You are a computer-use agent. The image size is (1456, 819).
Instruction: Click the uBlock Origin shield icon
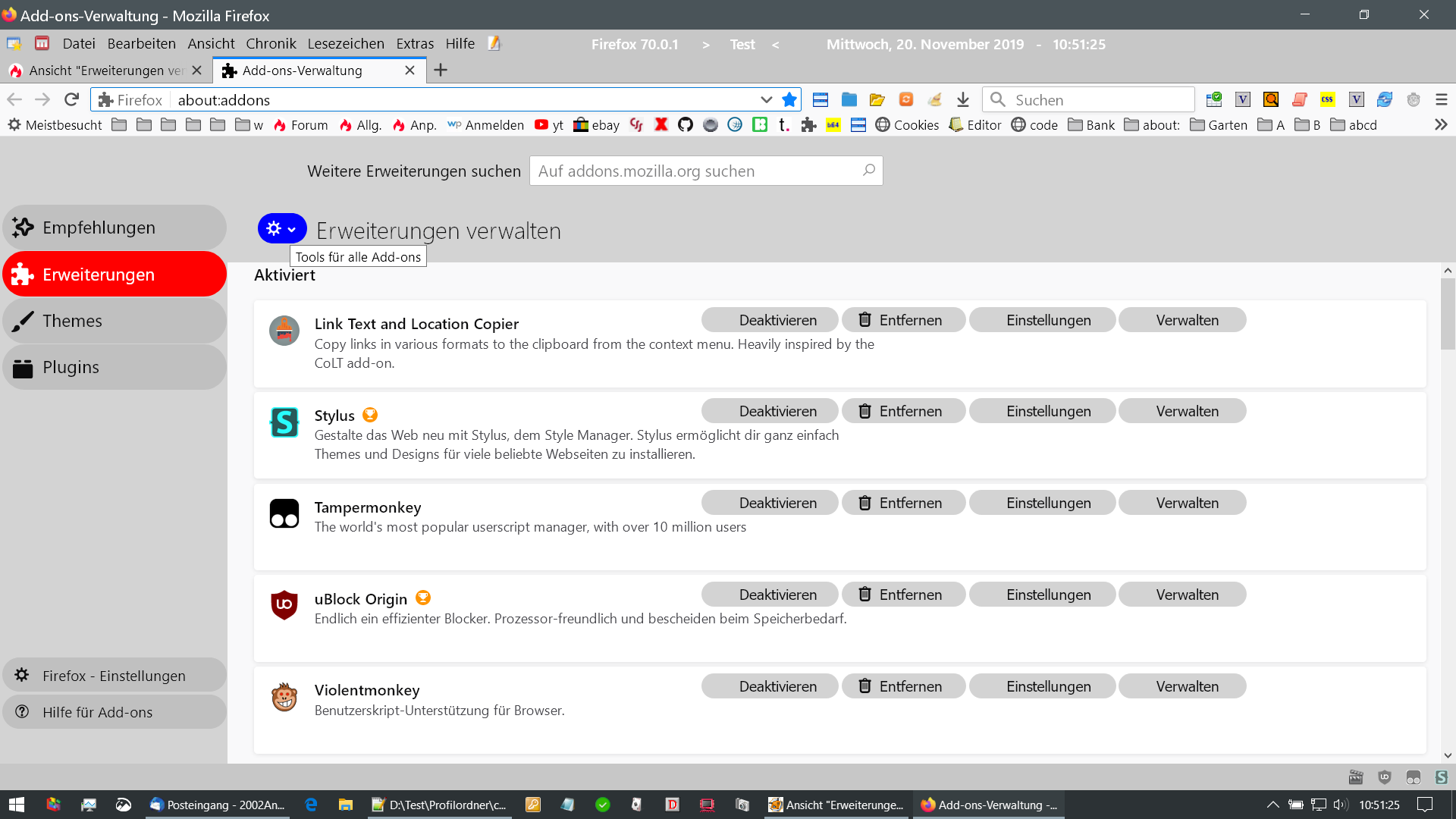(x=284, y=604)
